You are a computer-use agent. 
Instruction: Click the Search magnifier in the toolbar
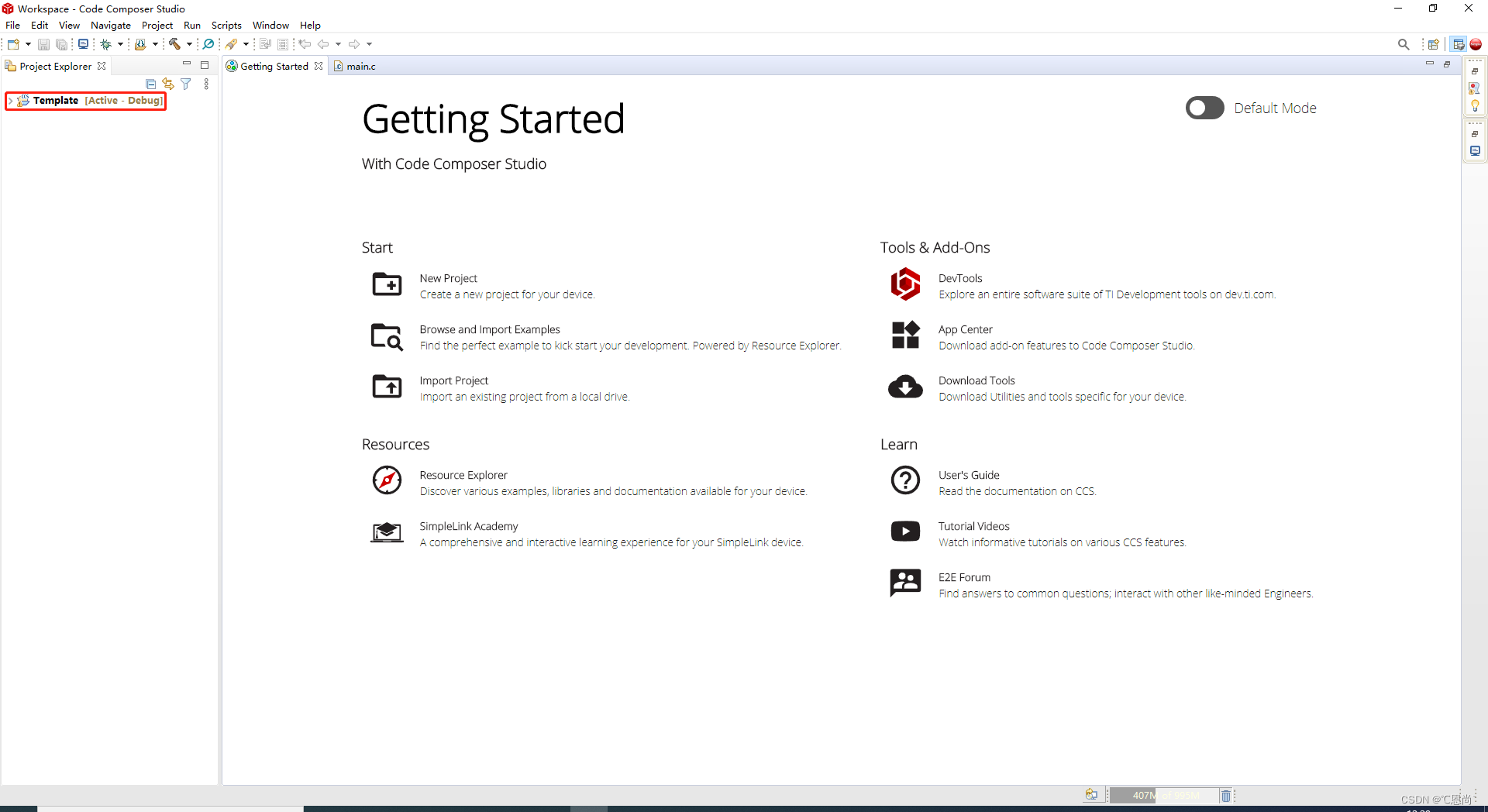pyautogui.click(x=1404, y=44)
